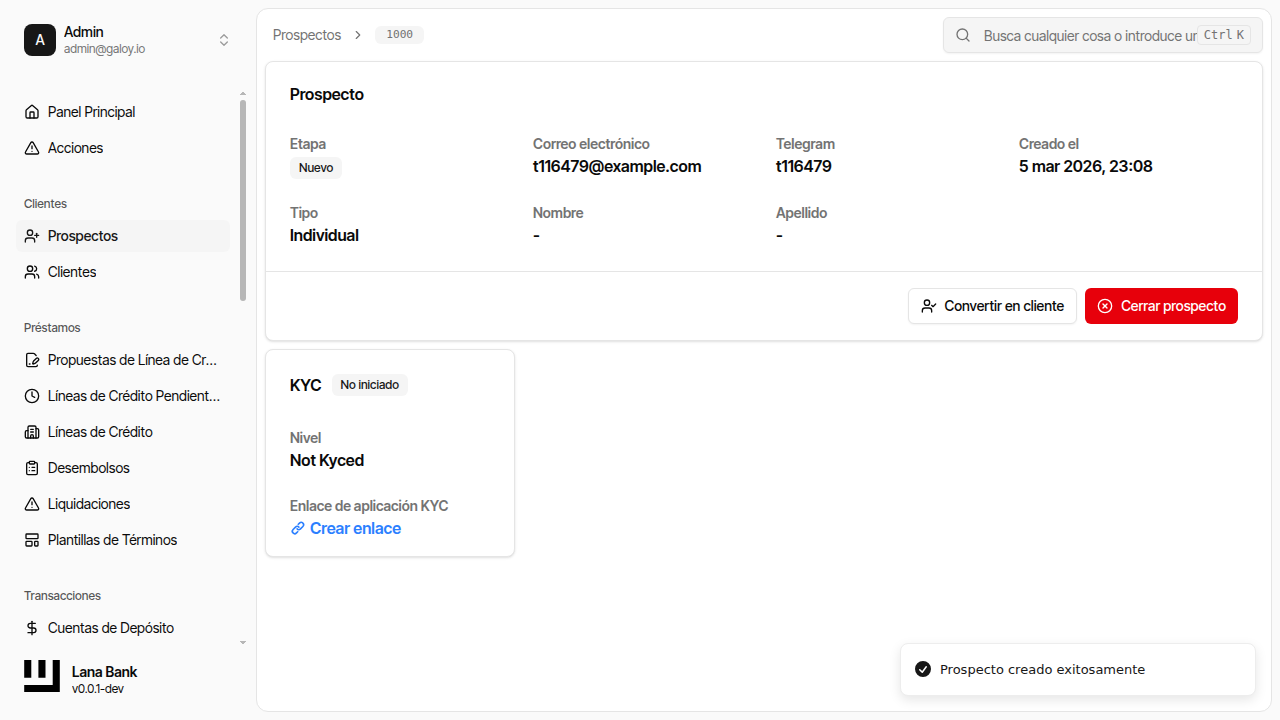Click the building icon beside Líneas de Crédito

click(x=32, y=432)
